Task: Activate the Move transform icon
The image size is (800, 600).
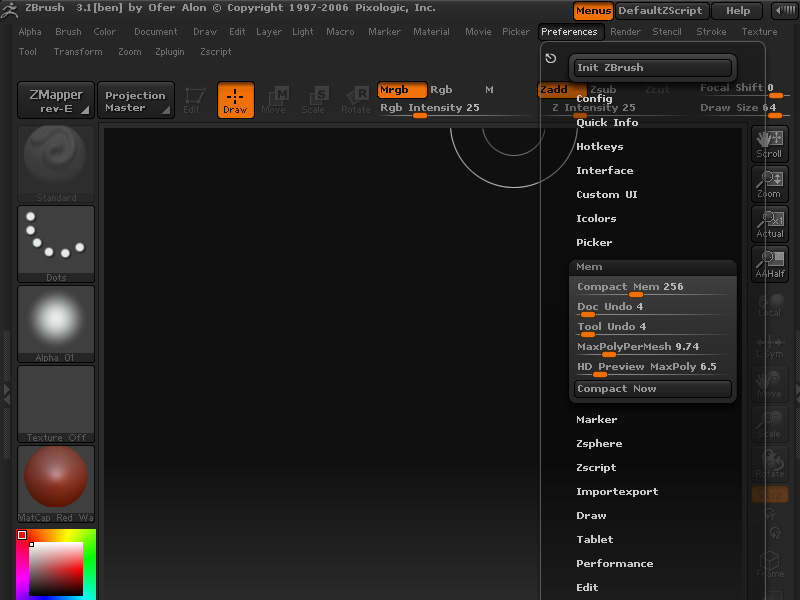Action: click(x=274, y=100)
